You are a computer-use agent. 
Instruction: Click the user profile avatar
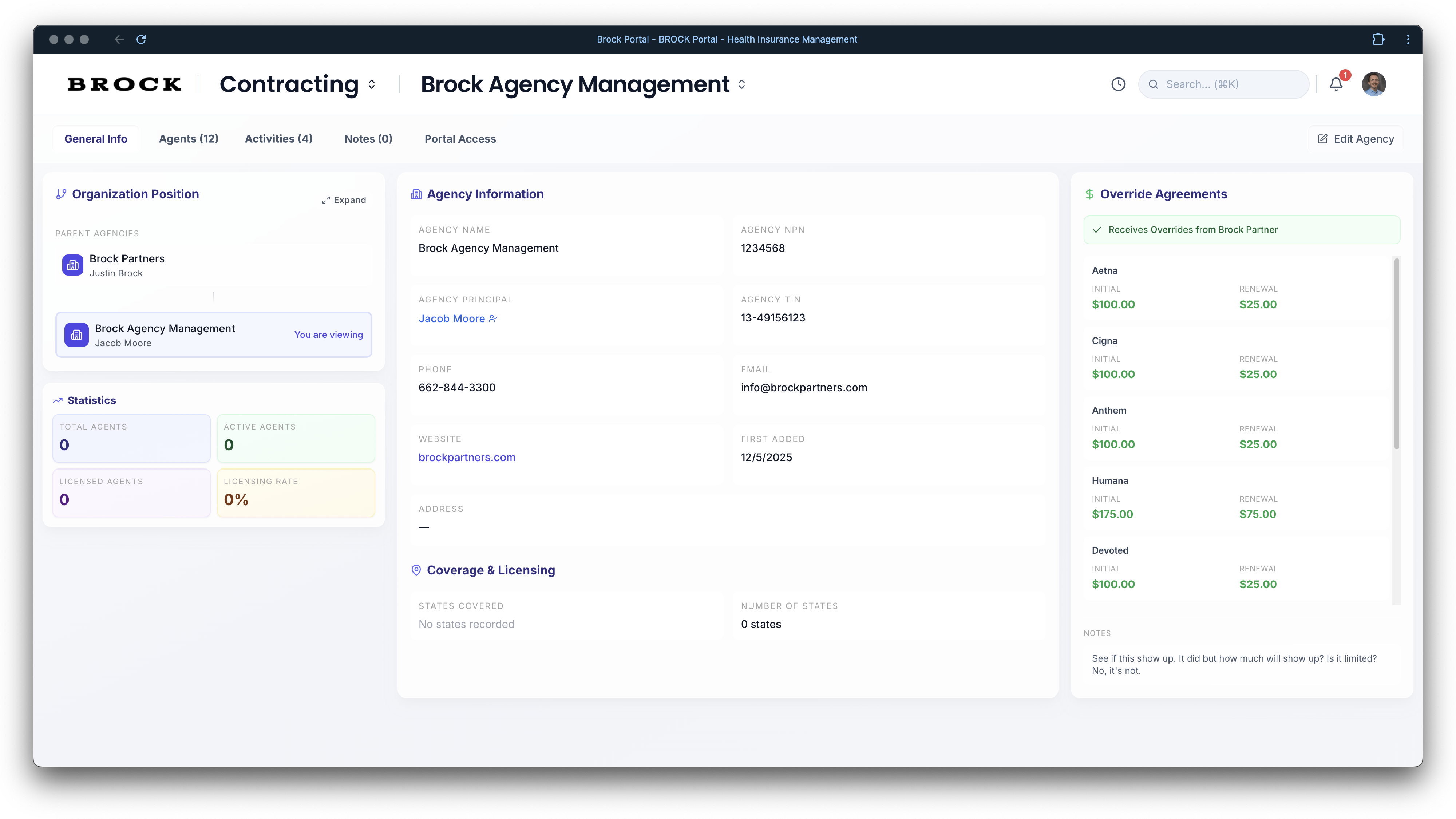coord(1373,84)
